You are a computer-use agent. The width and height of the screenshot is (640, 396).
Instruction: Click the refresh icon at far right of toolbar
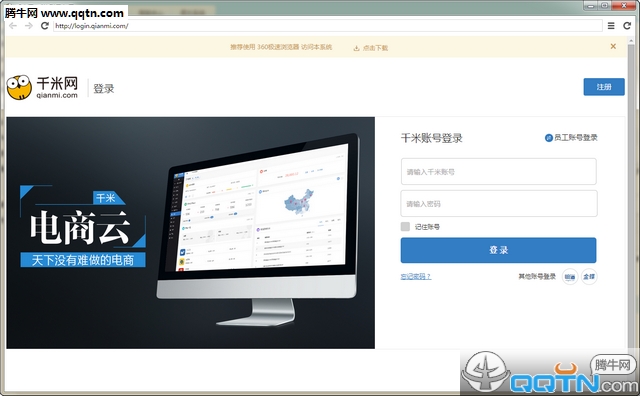(627, 26)
